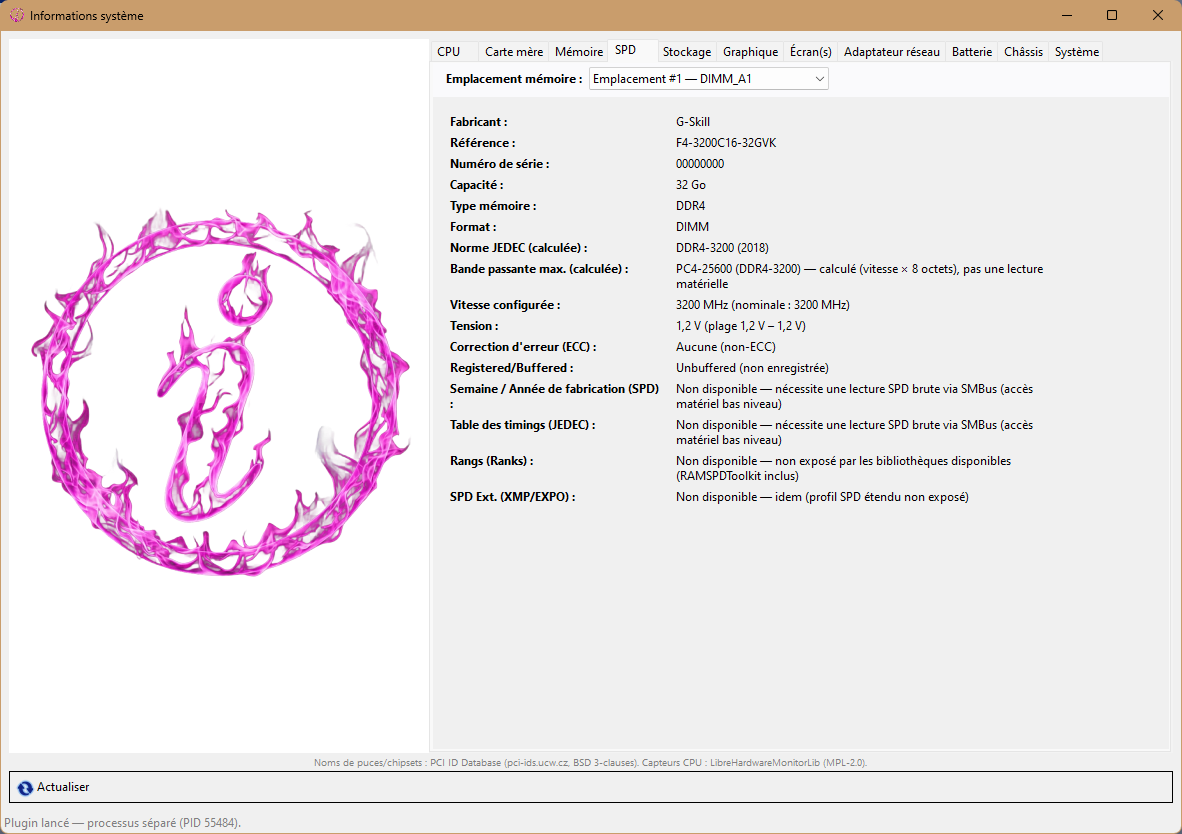The image size is (1182, 834).
Task: Click the DDR4-3200 (2018) JEDEC value
Action: click(722, 248)
